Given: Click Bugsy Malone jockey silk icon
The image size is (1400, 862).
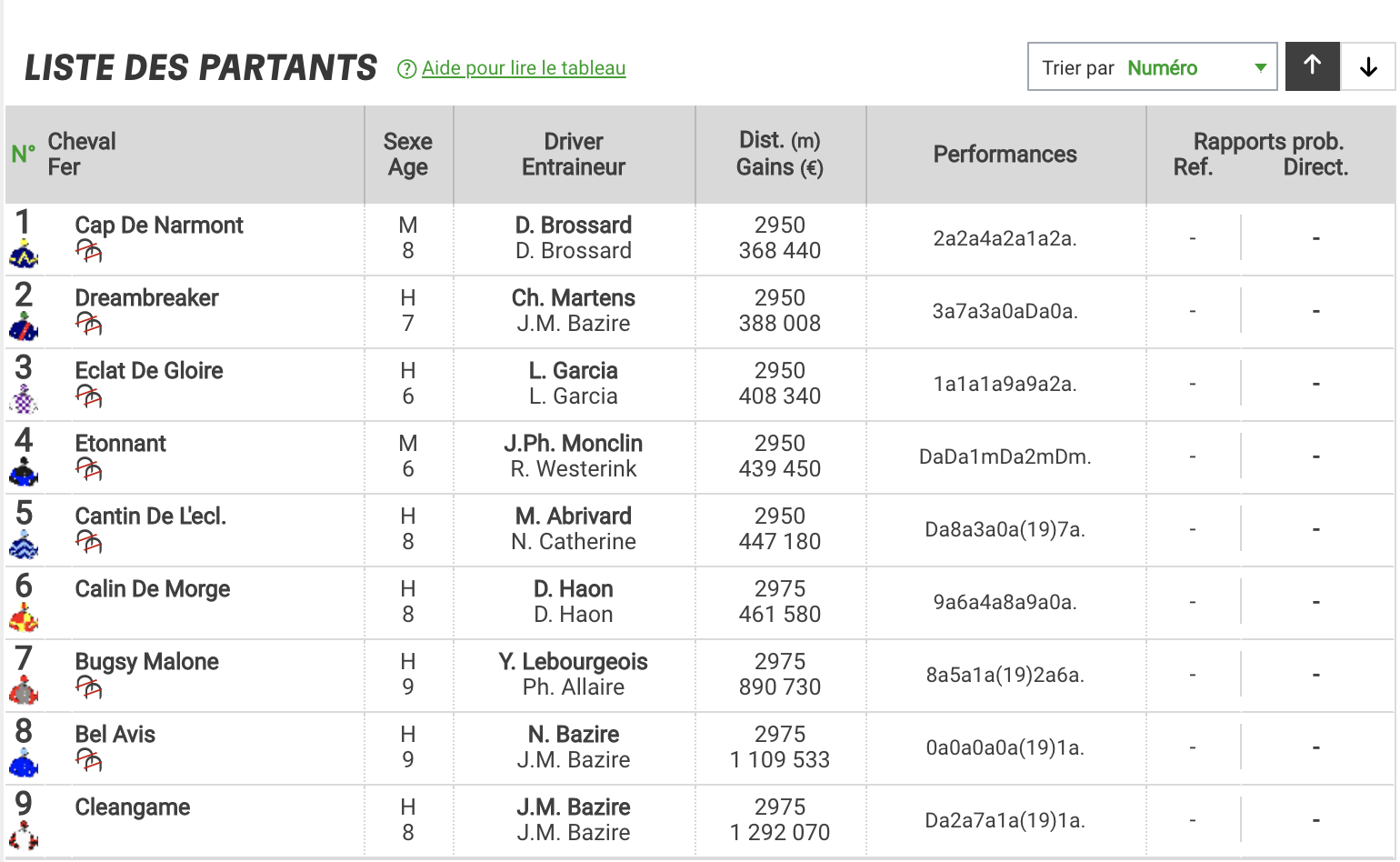Looking at the screenshot, I should 24,691.
